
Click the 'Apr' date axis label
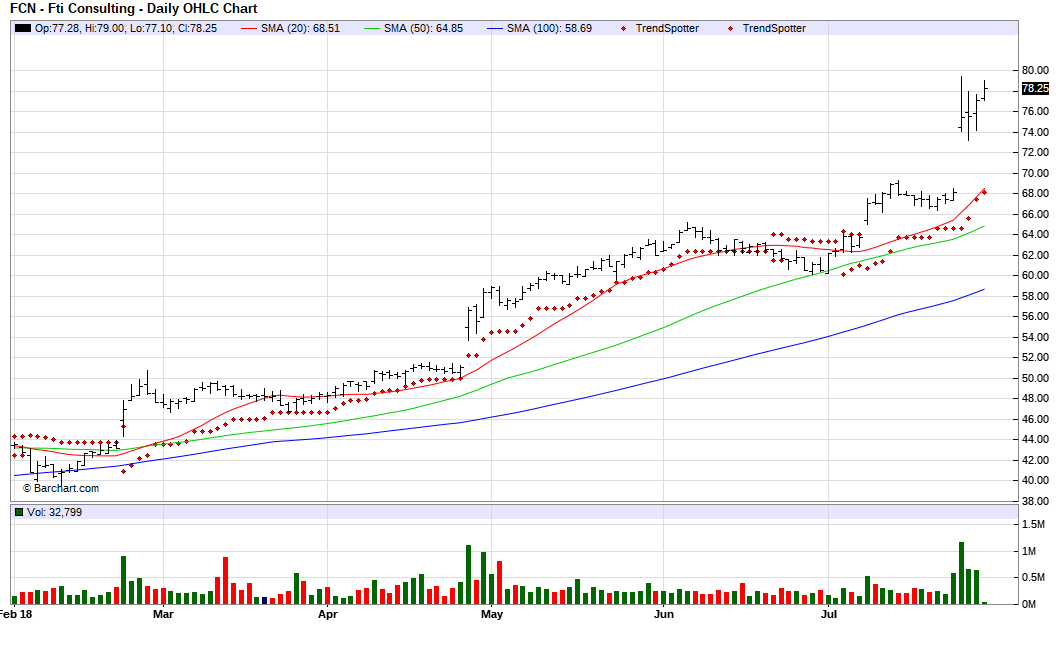[x=327, y=614]
